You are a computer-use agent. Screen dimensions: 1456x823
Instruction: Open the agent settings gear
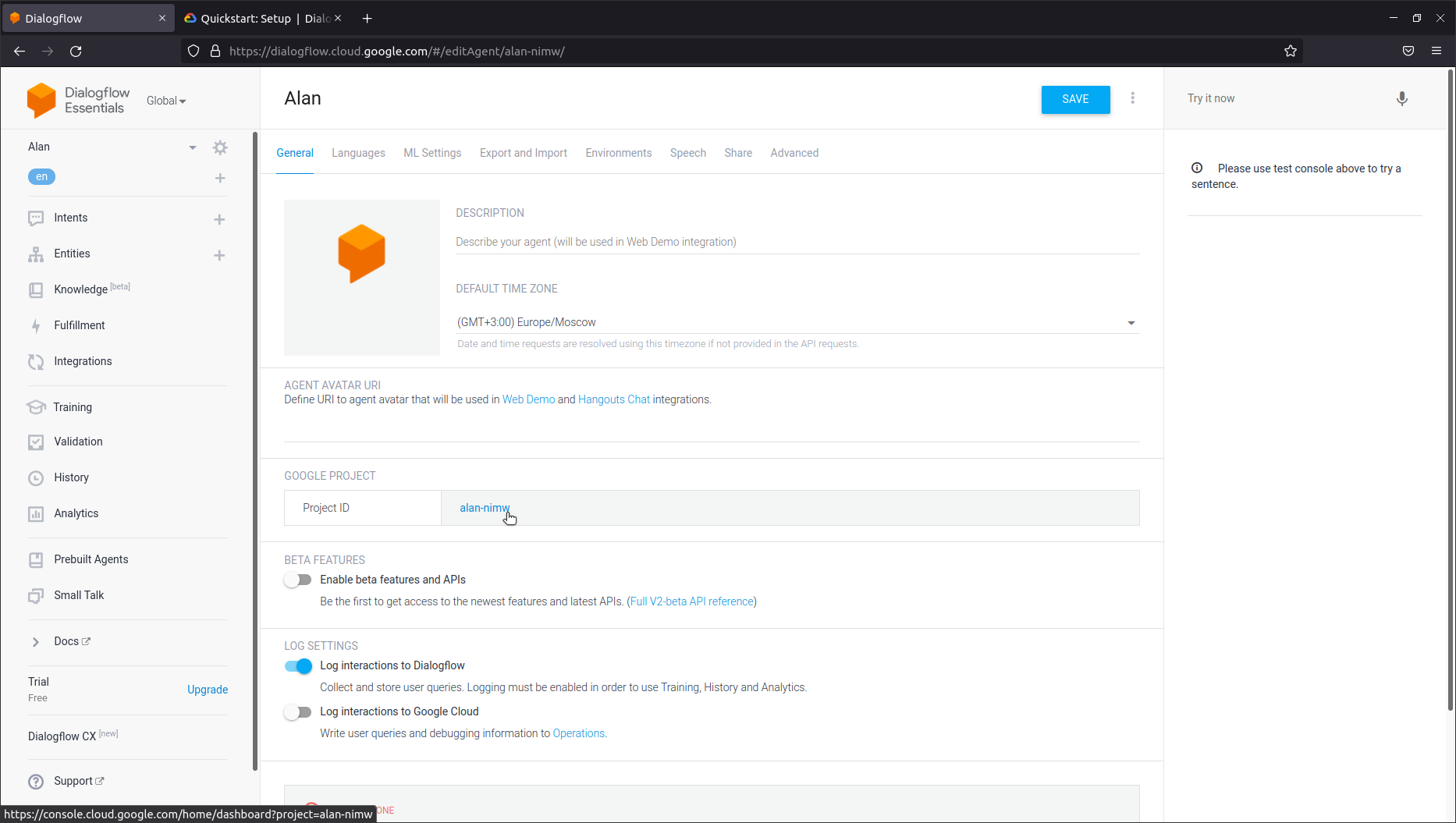tap(220, 147)
